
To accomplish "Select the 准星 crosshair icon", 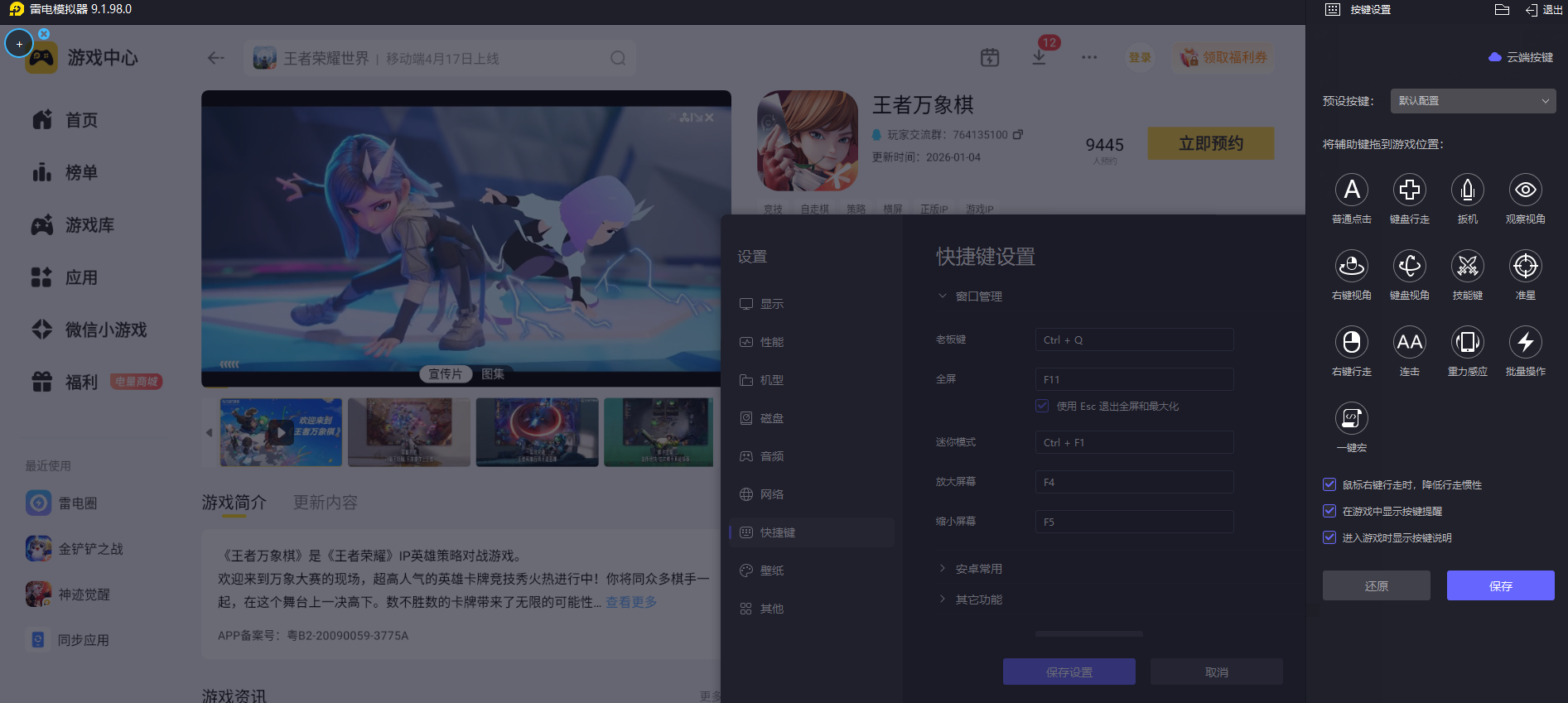I will pos(1526,266).
